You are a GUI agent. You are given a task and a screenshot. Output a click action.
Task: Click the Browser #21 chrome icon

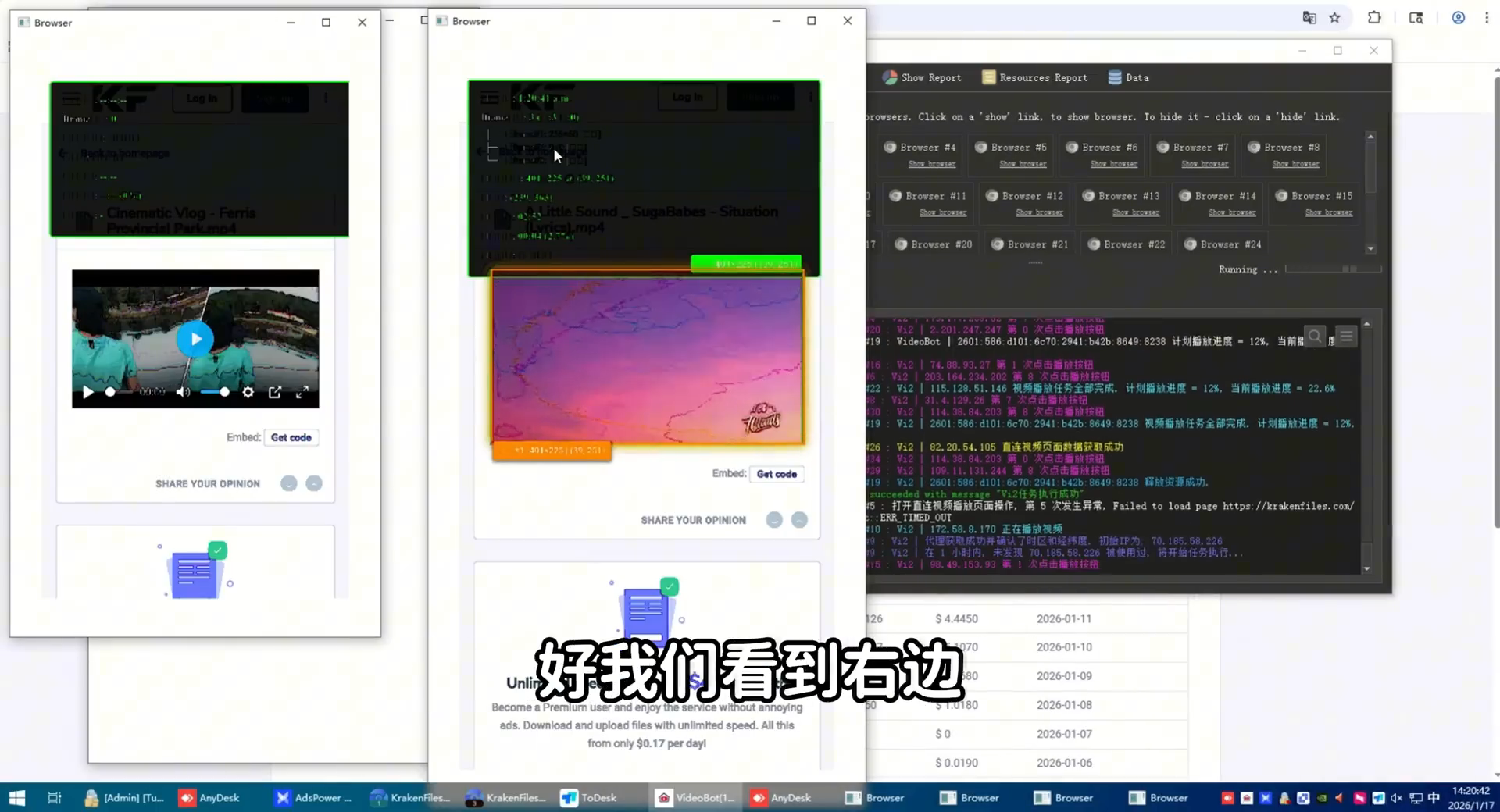click(997, 244)
